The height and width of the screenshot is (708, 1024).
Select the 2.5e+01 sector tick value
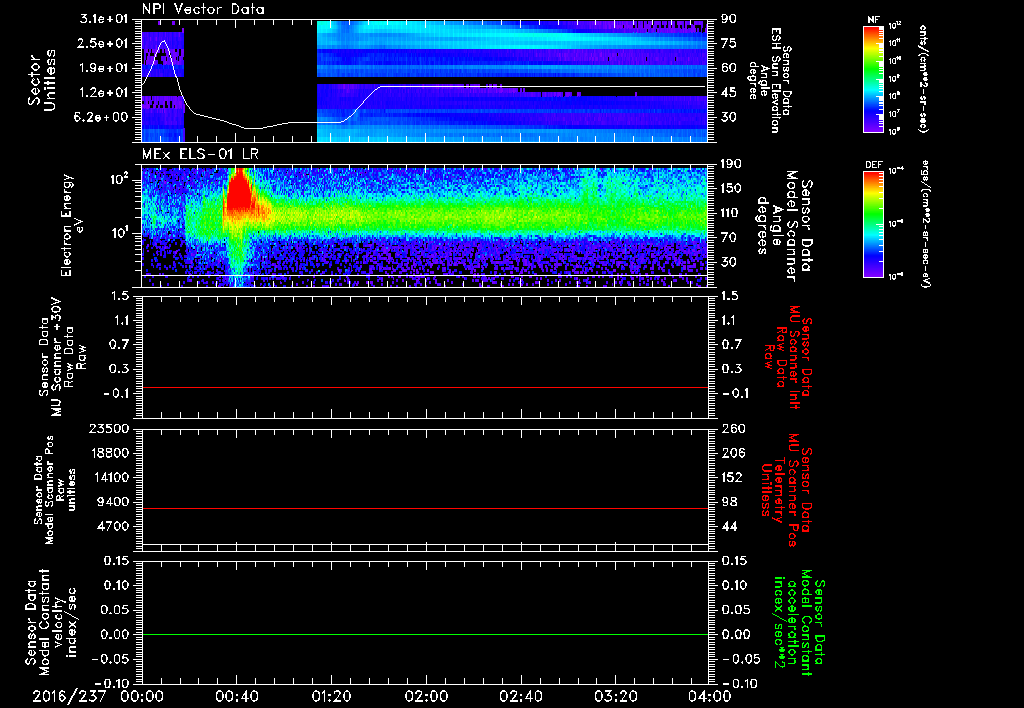(104, 43)
